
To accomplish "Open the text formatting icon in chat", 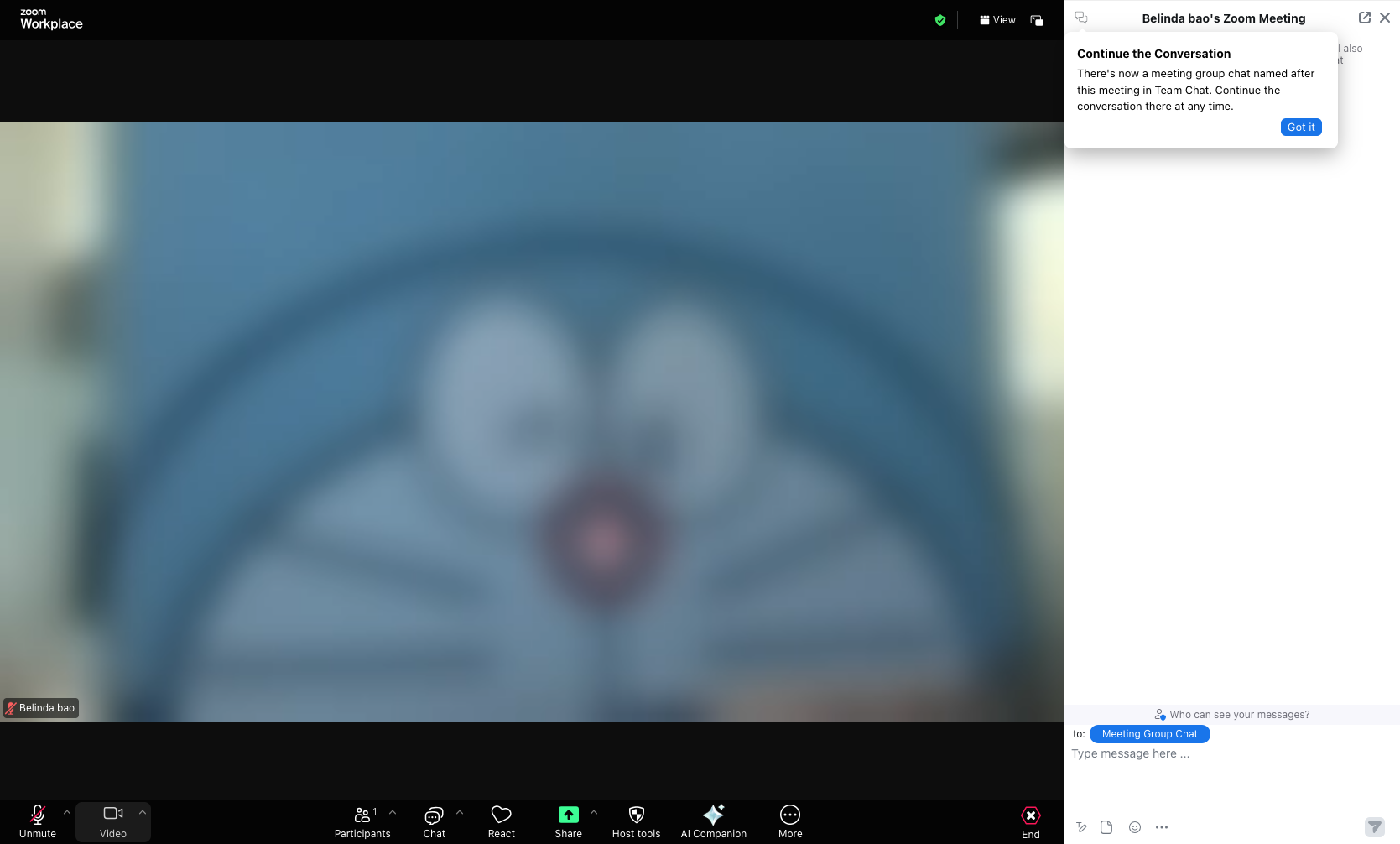I will [1082, 827].
